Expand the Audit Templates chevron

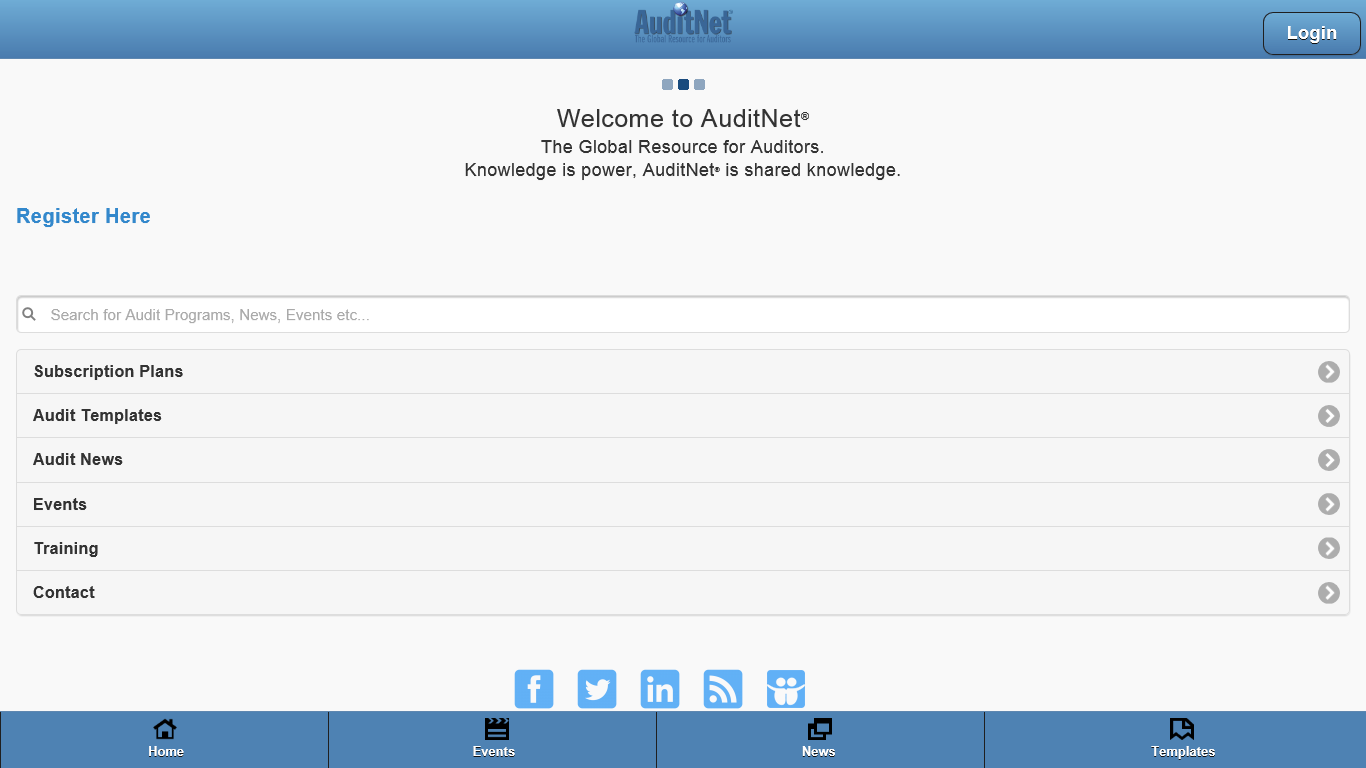click(x=1328, y=416)
